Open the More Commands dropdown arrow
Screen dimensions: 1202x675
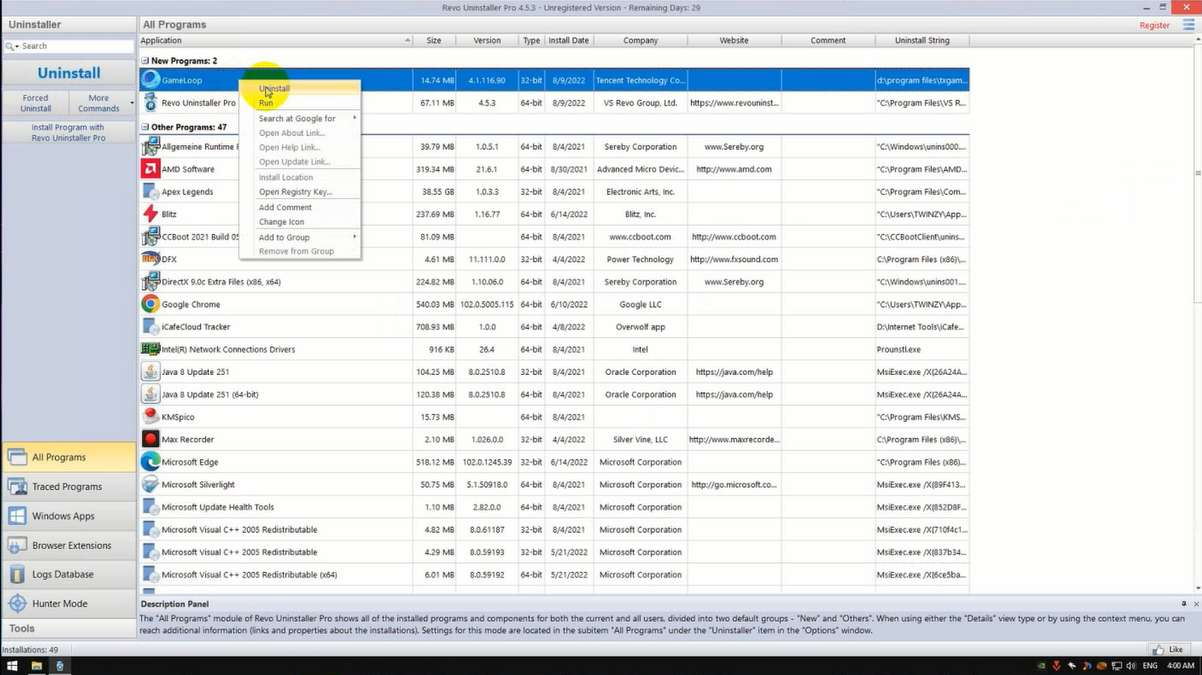131,103
